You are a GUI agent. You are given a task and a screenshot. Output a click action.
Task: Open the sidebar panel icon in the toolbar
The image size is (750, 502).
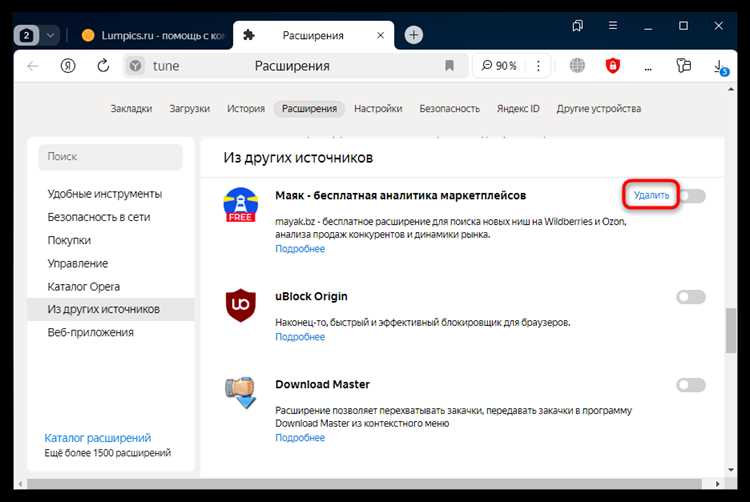coord(684,65)
